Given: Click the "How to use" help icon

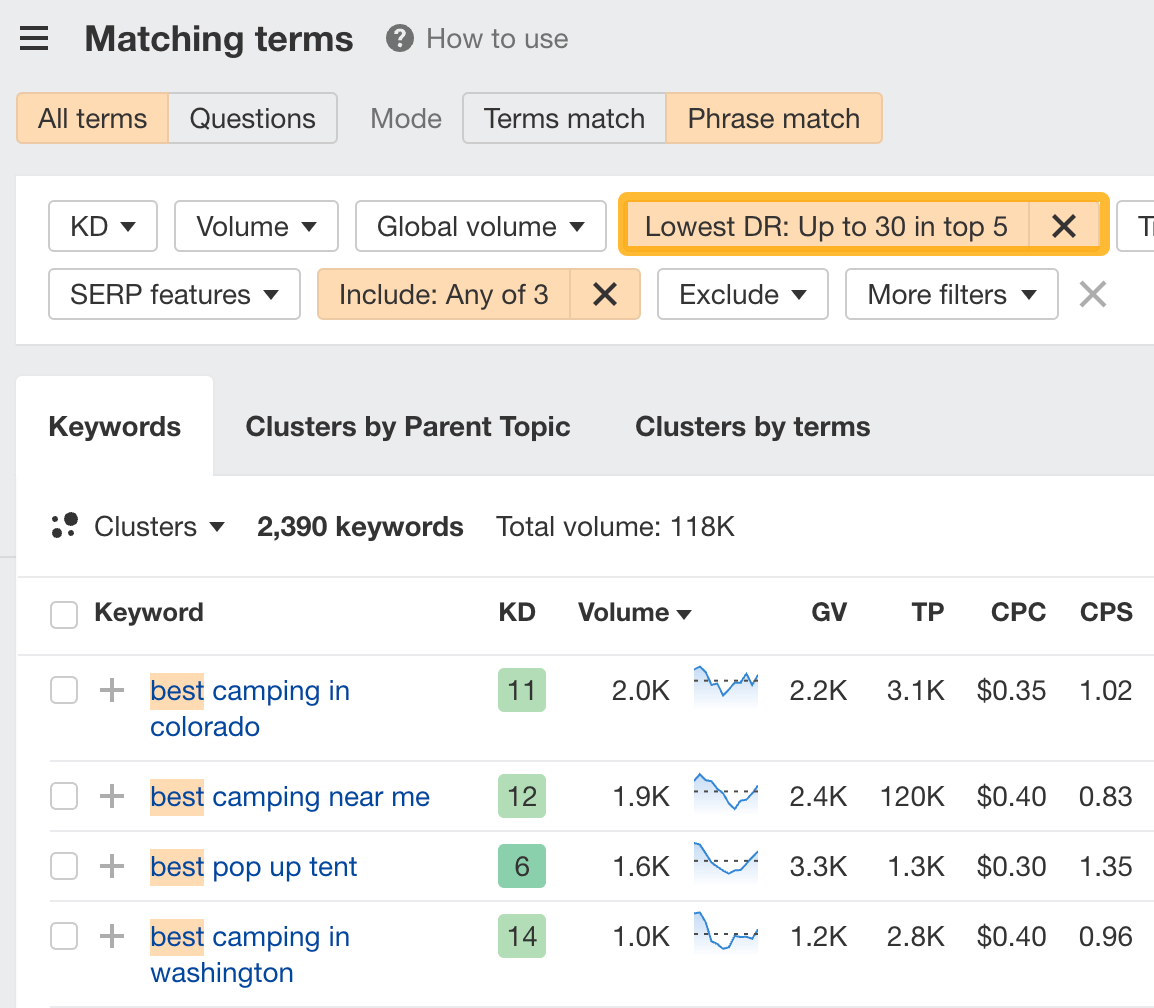Looking at the screenshot, I should (x=399, y=39).
